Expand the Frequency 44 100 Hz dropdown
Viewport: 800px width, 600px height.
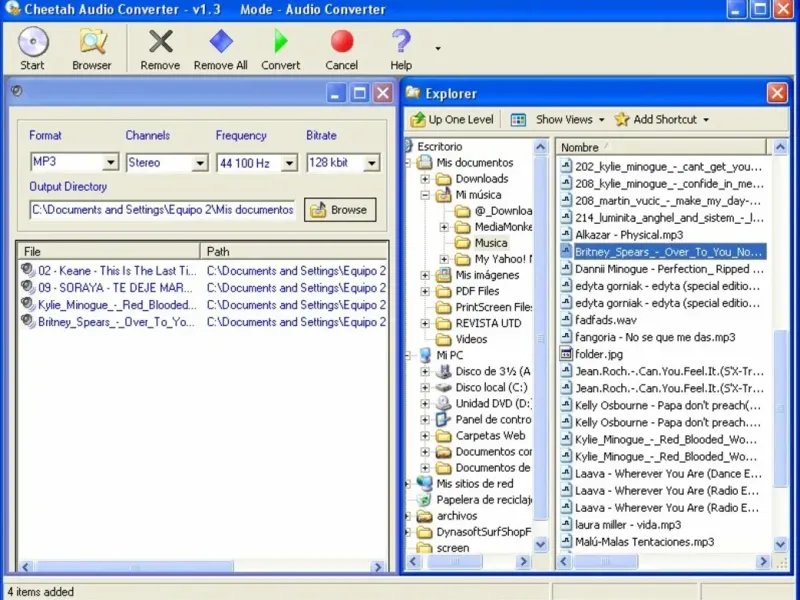point(289,163)
